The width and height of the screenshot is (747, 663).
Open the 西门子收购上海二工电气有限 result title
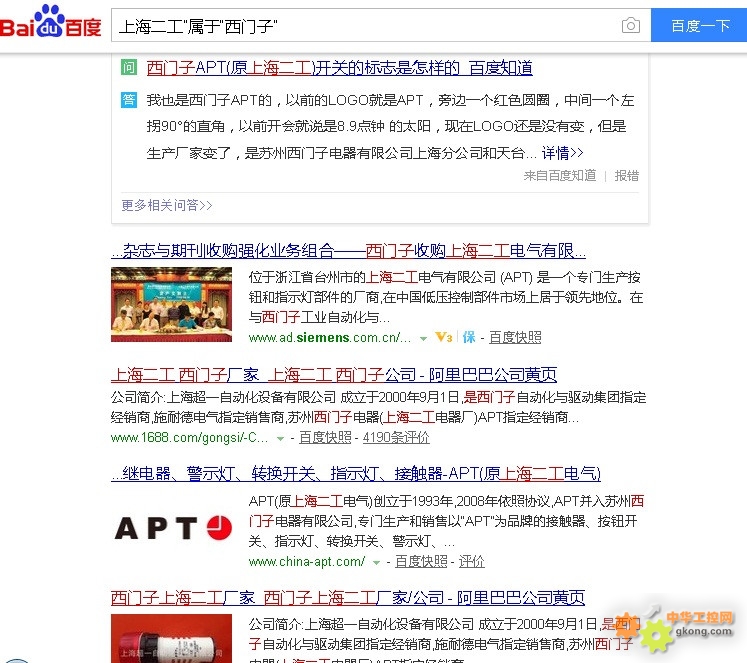click(348, 251)
